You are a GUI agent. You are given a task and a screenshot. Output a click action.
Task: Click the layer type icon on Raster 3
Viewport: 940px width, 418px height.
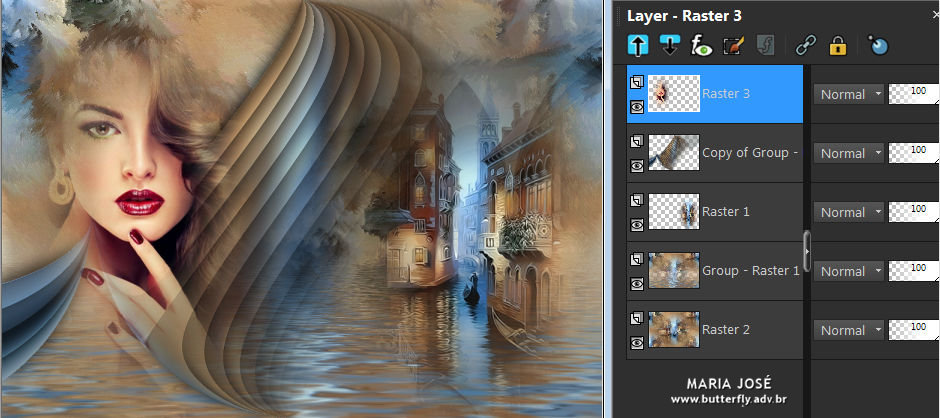click(x=637, y=82)
